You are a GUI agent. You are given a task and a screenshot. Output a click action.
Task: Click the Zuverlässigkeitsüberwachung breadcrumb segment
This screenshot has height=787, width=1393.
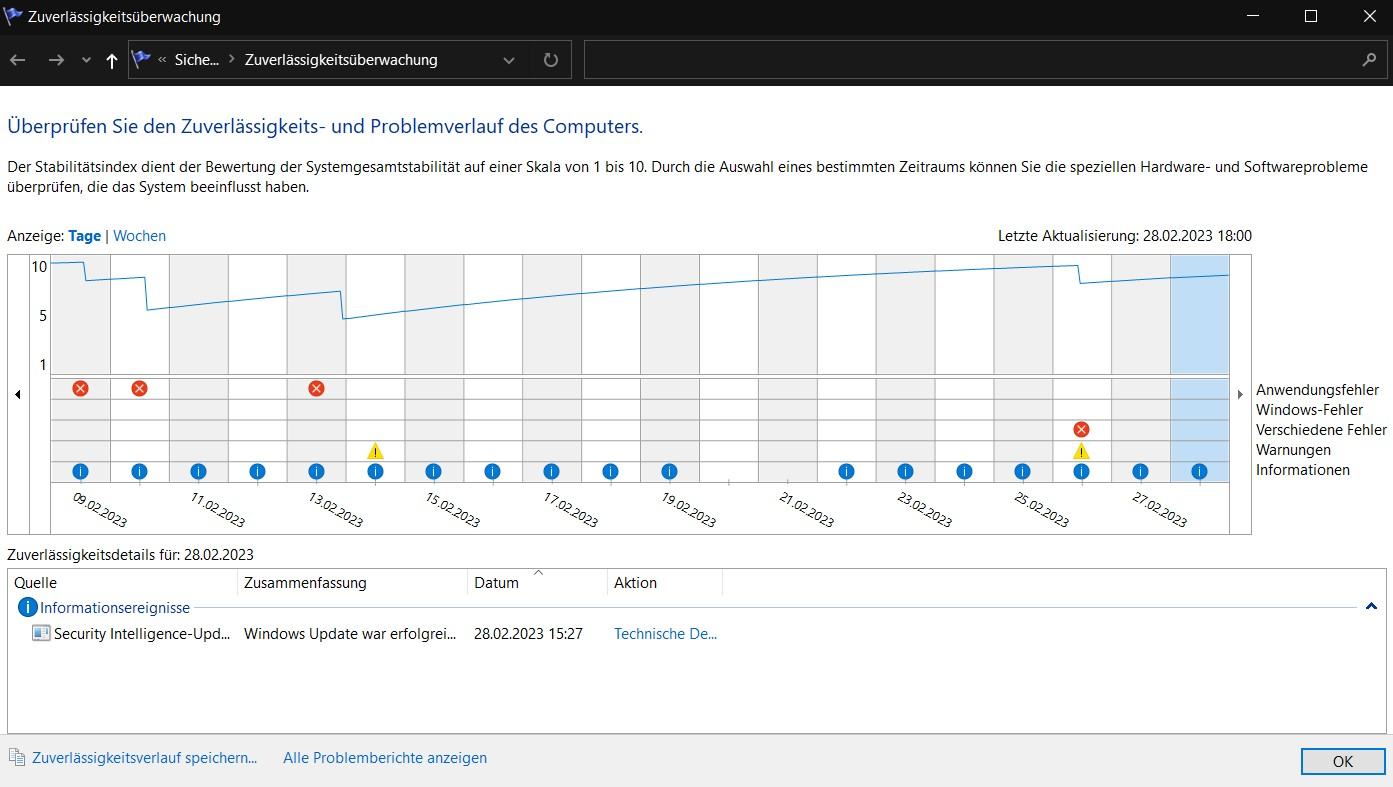(341, 60)
